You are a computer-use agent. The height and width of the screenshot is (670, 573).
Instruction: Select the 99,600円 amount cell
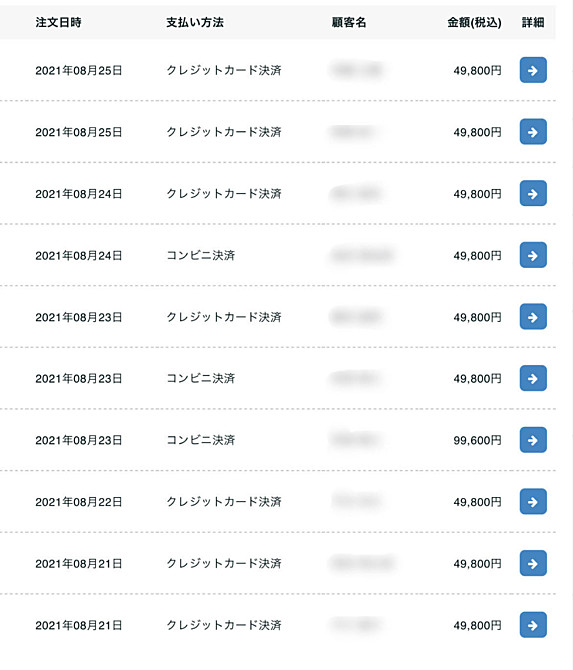point(477,440)
